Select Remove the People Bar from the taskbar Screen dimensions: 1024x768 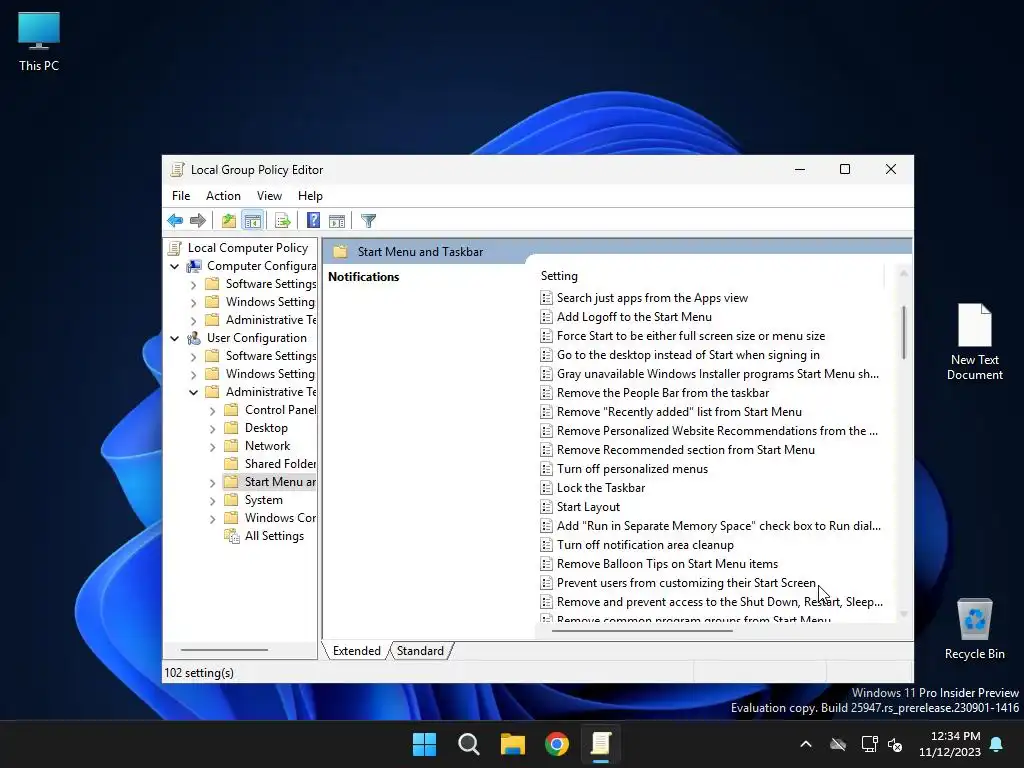pos(663,393)
